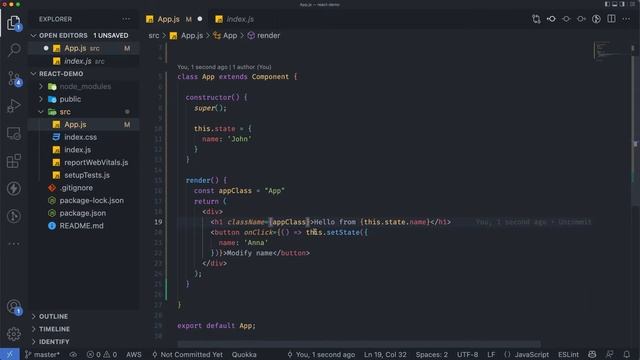This screenshot has height=360, width=640.
Task: Open file at previous revision (GitLens)
Action: pyautogui.click(x=551, y=19)
